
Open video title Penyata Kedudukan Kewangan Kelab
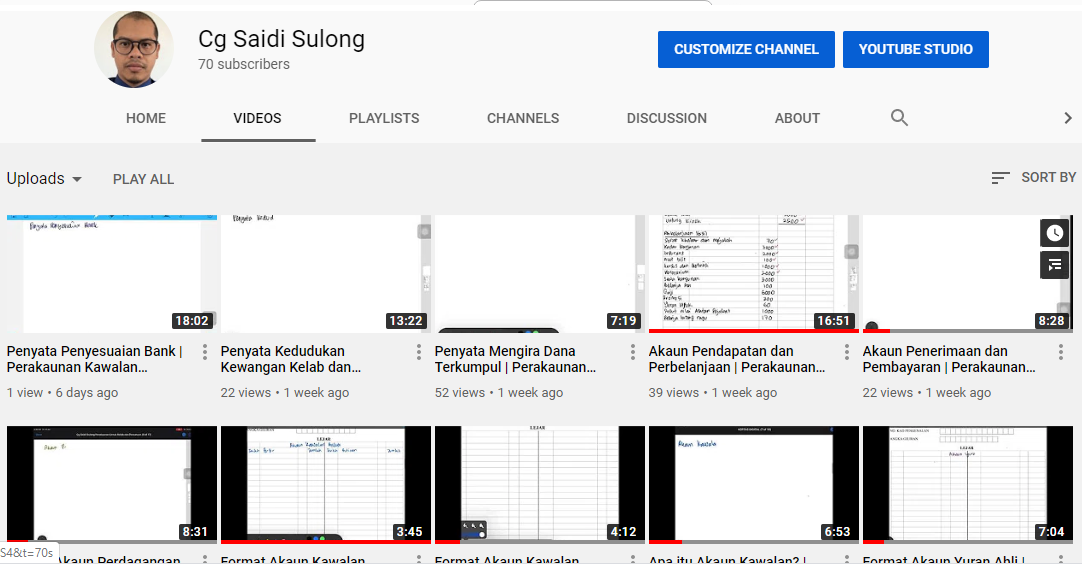[x=291, y=359]
